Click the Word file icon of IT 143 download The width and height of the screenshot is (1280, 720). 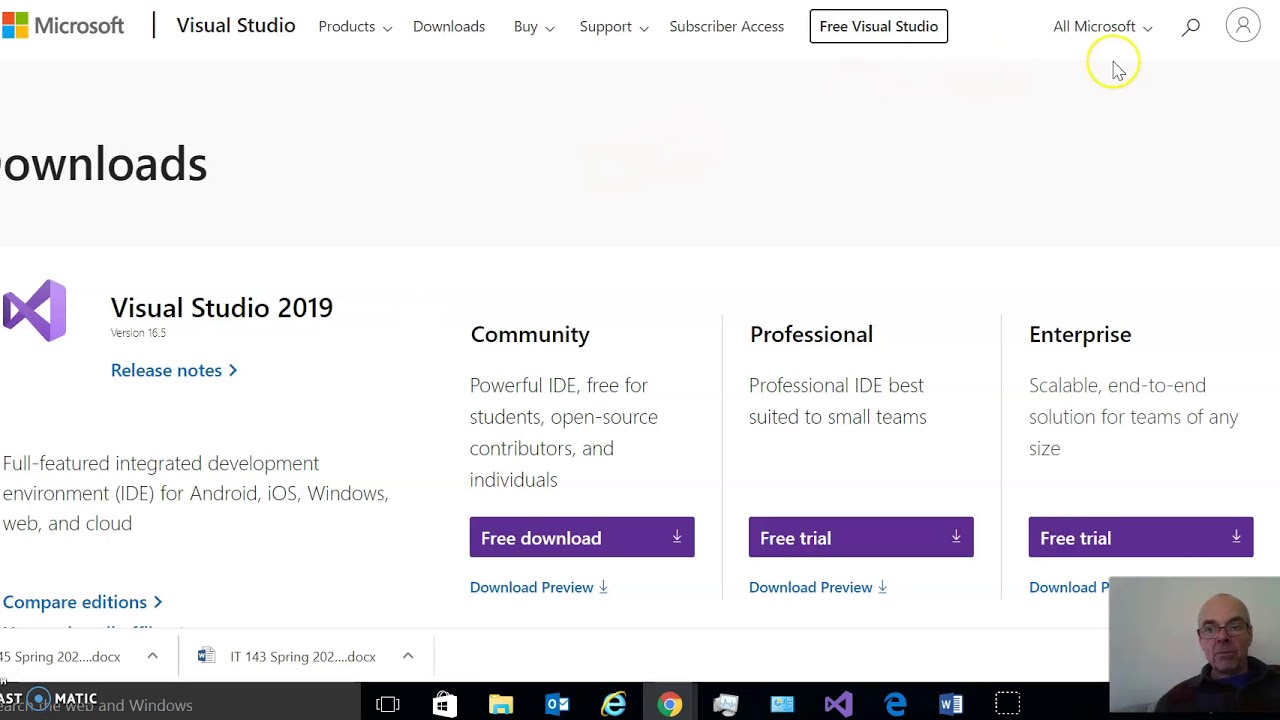click(x=206, y=656)
